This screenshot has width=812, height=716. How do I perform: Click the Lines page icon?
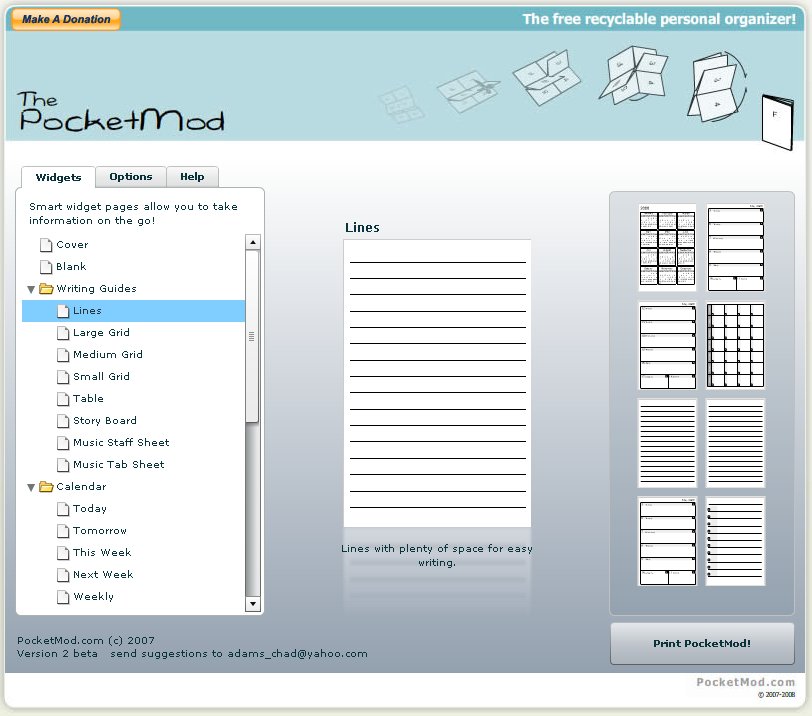63,311
